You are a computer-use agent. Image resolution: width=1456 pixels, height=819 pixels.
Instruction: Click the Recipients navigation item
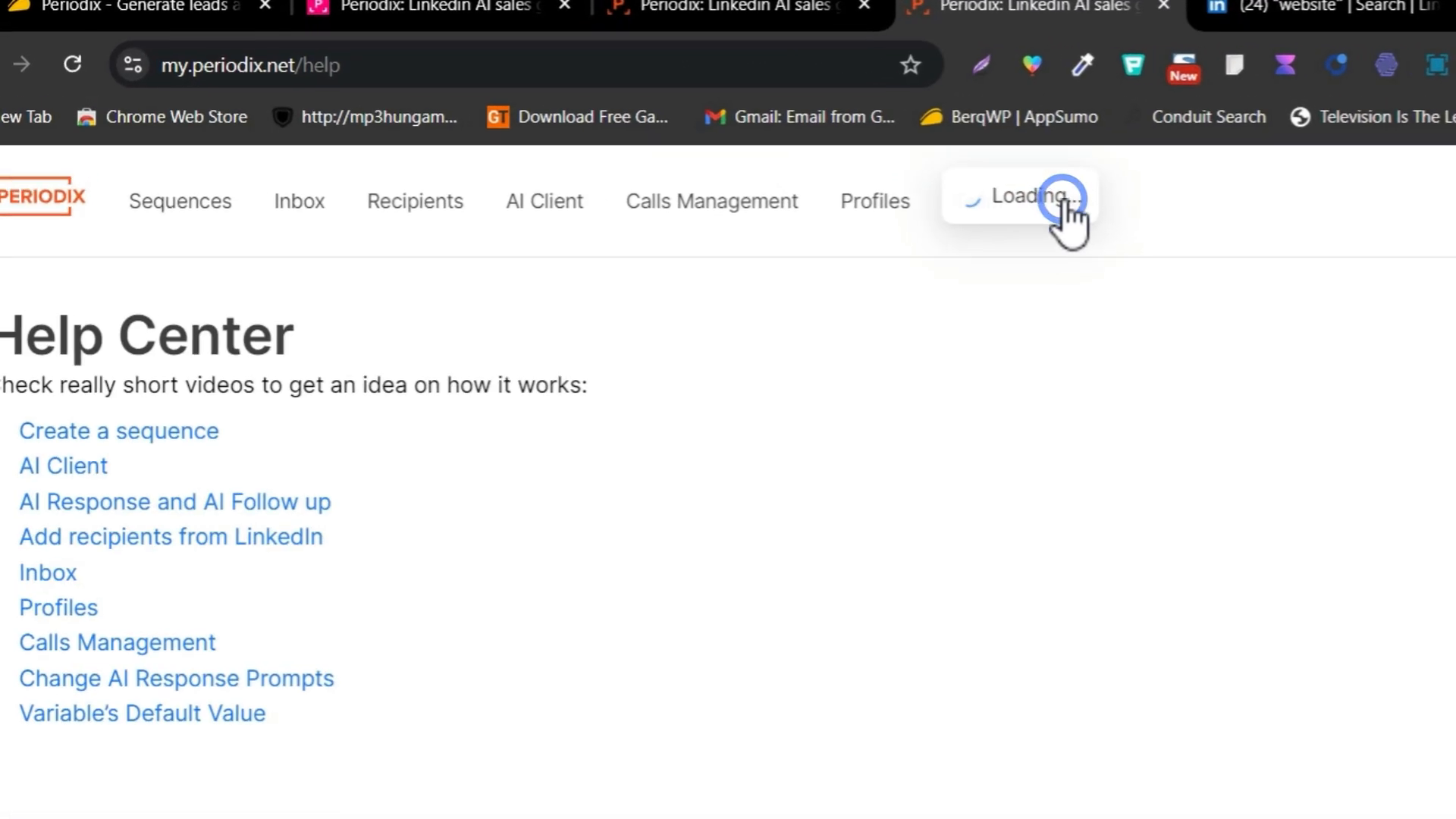415,201
